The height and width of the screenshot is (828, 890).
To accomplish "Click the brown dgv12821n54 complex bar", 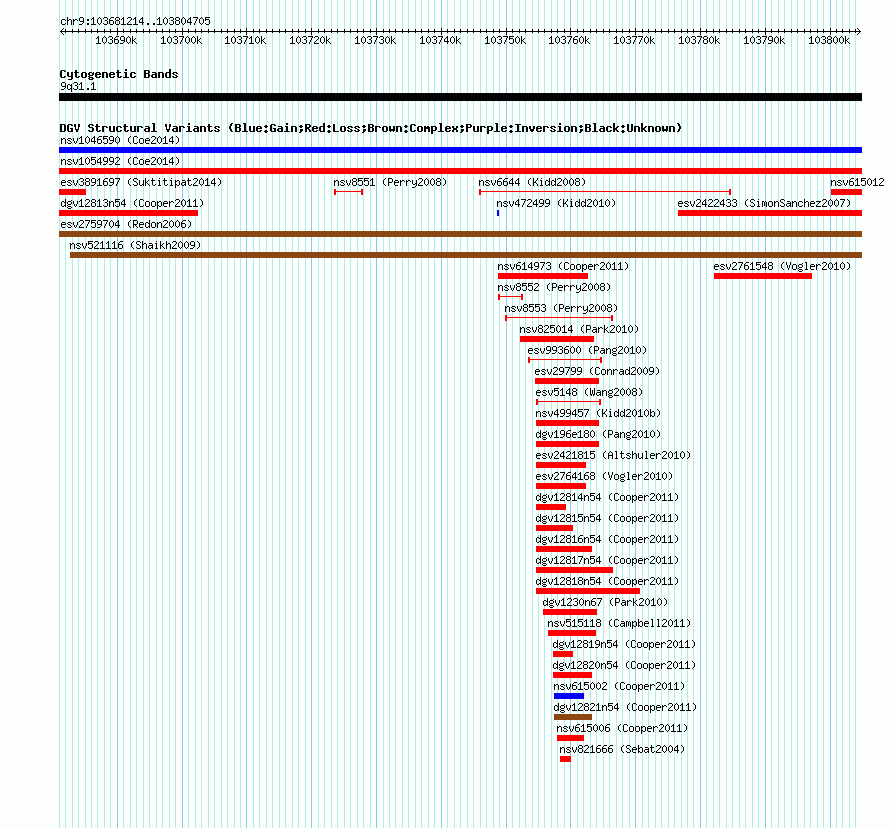I will pos(573,717).
